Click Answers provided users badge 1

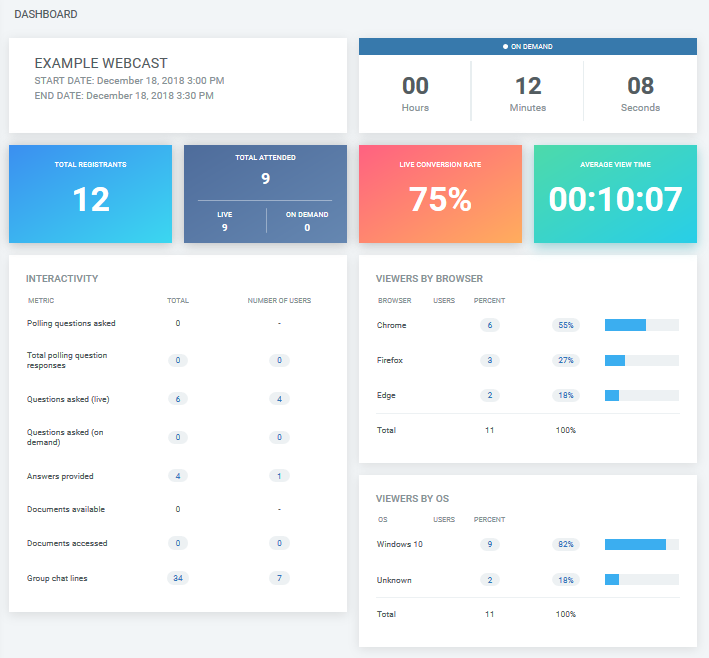(279, 476)
